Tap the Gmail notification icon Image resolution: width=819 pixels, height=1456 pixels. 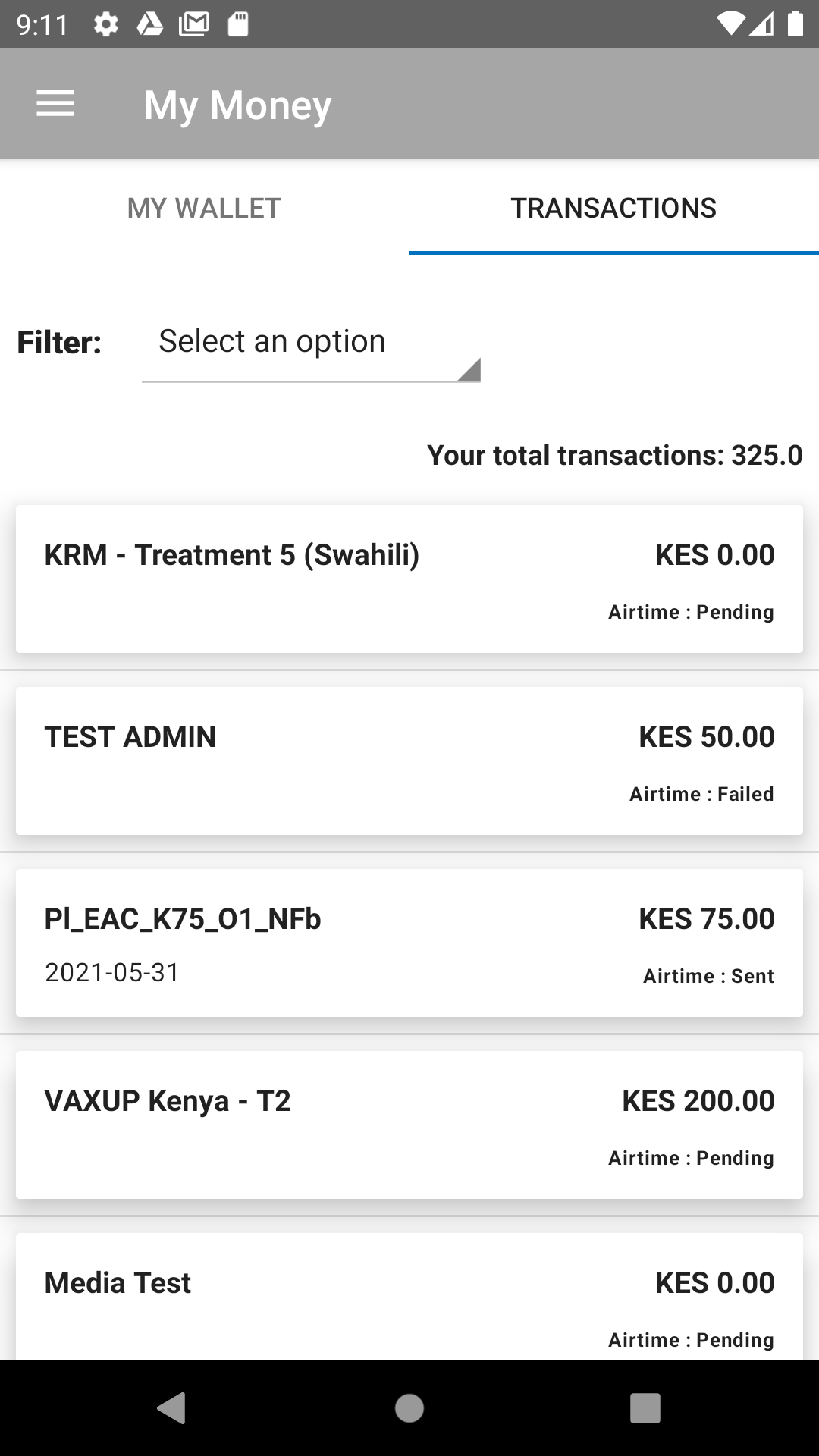193,25
